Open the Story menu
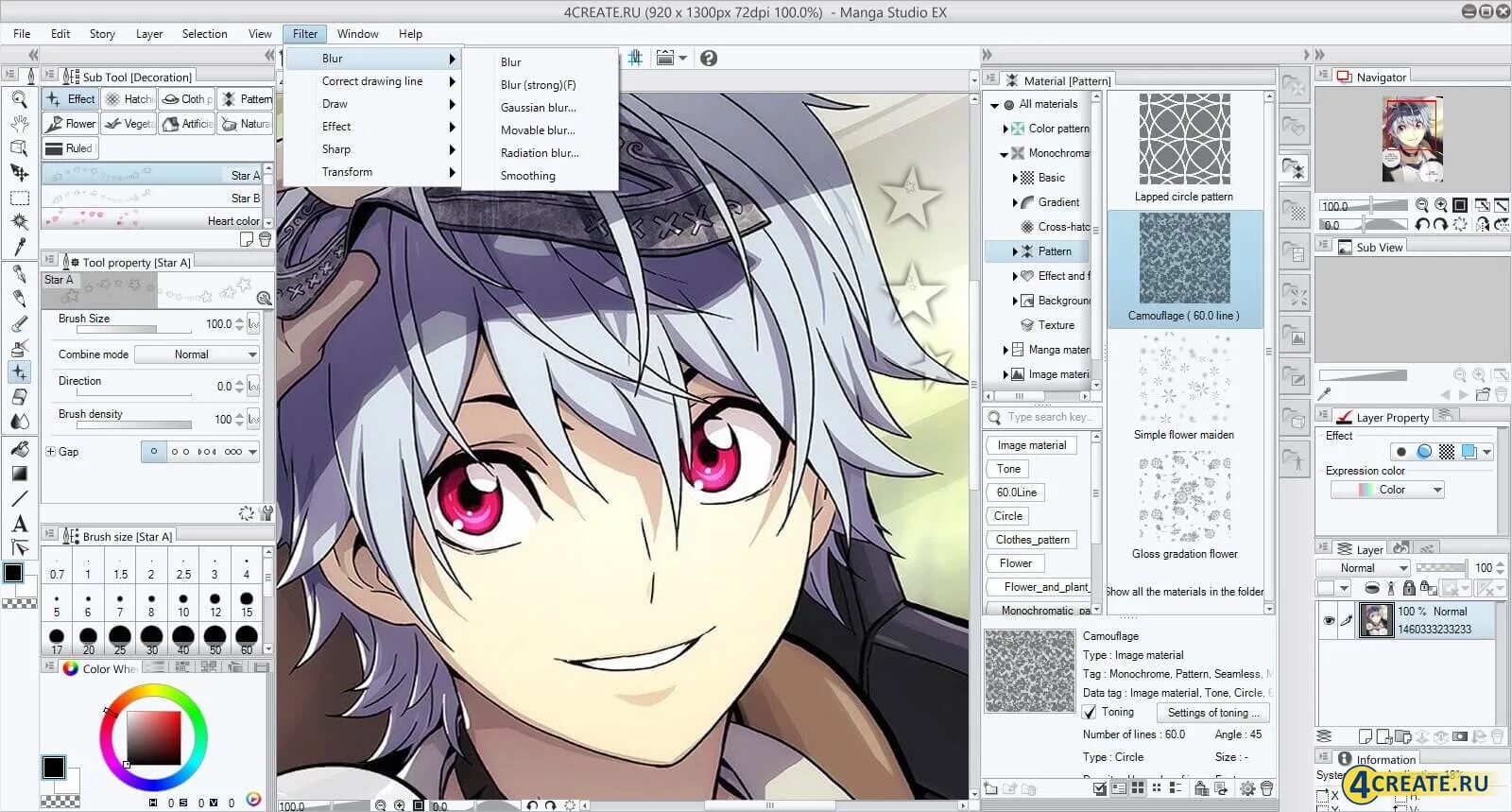 point(102,34)
